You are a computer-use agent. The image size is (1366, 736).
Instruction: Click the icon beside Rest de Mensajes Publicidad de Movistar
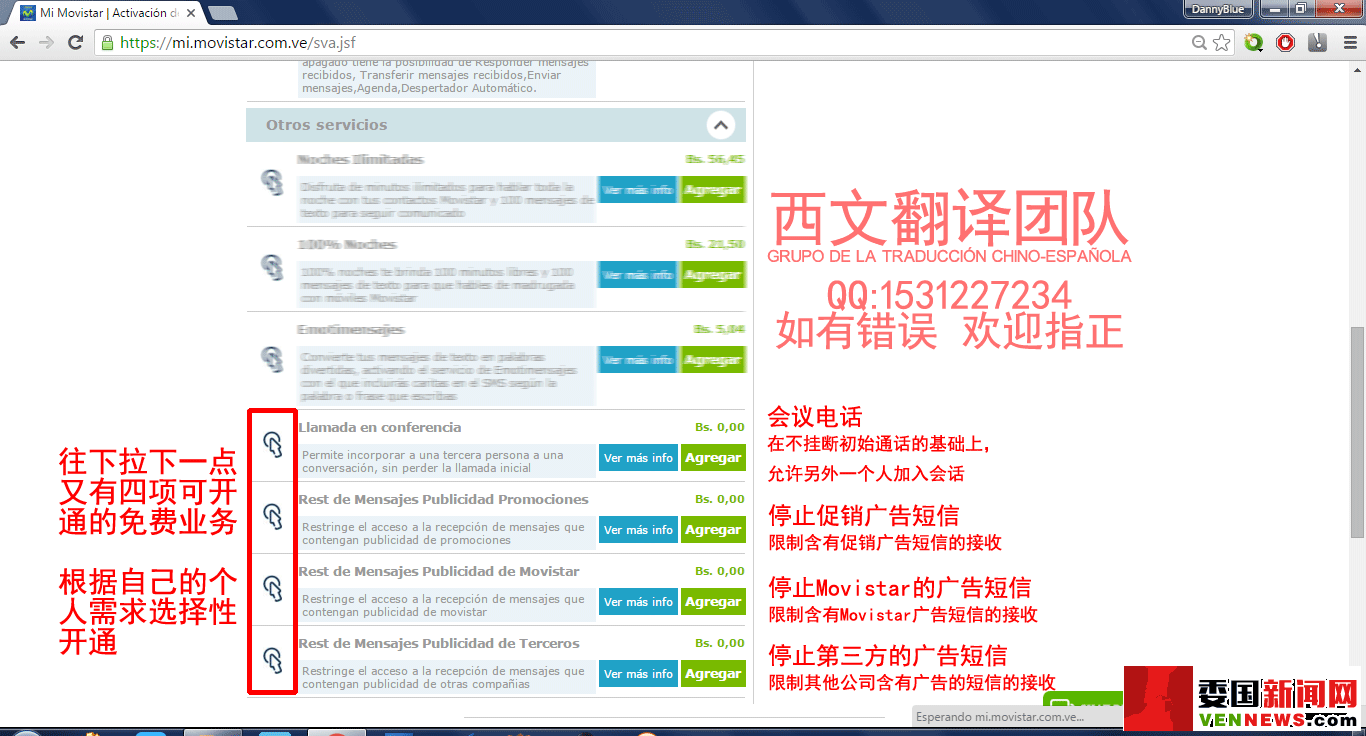272,588
